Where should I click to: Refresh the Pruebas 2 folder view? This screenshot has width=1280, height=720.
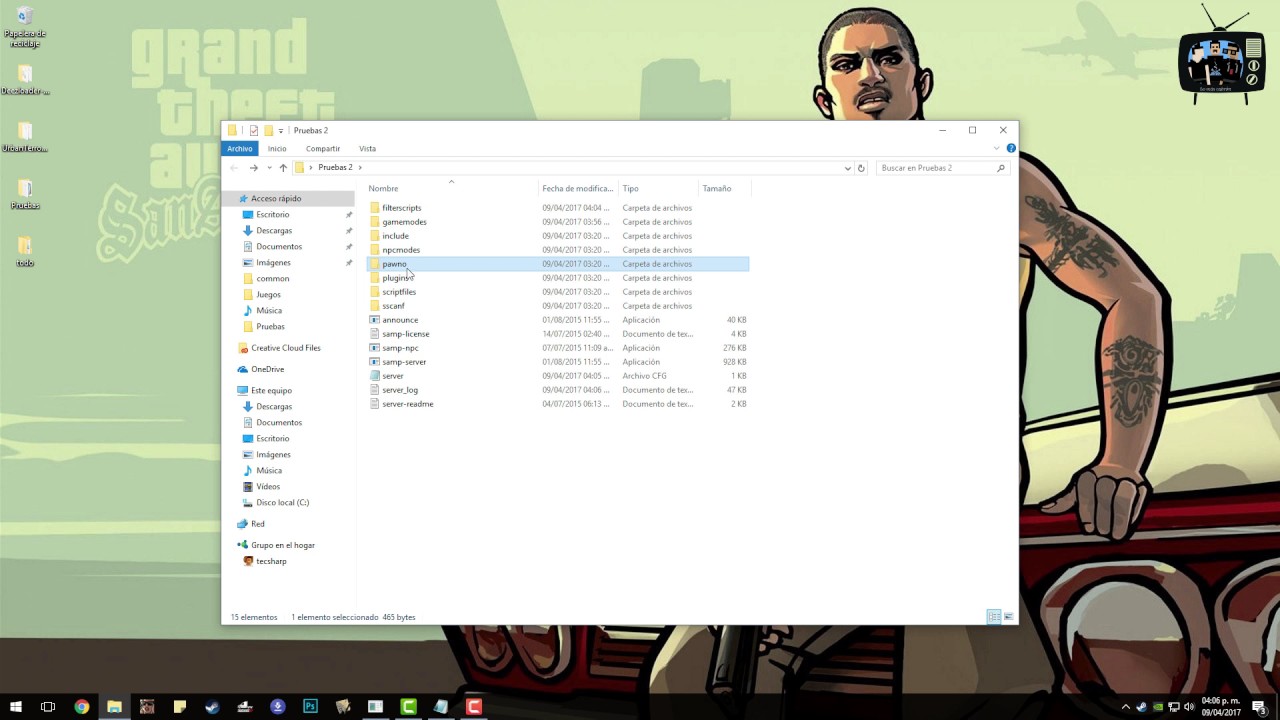pyautogui.click(x=861, y=168)
